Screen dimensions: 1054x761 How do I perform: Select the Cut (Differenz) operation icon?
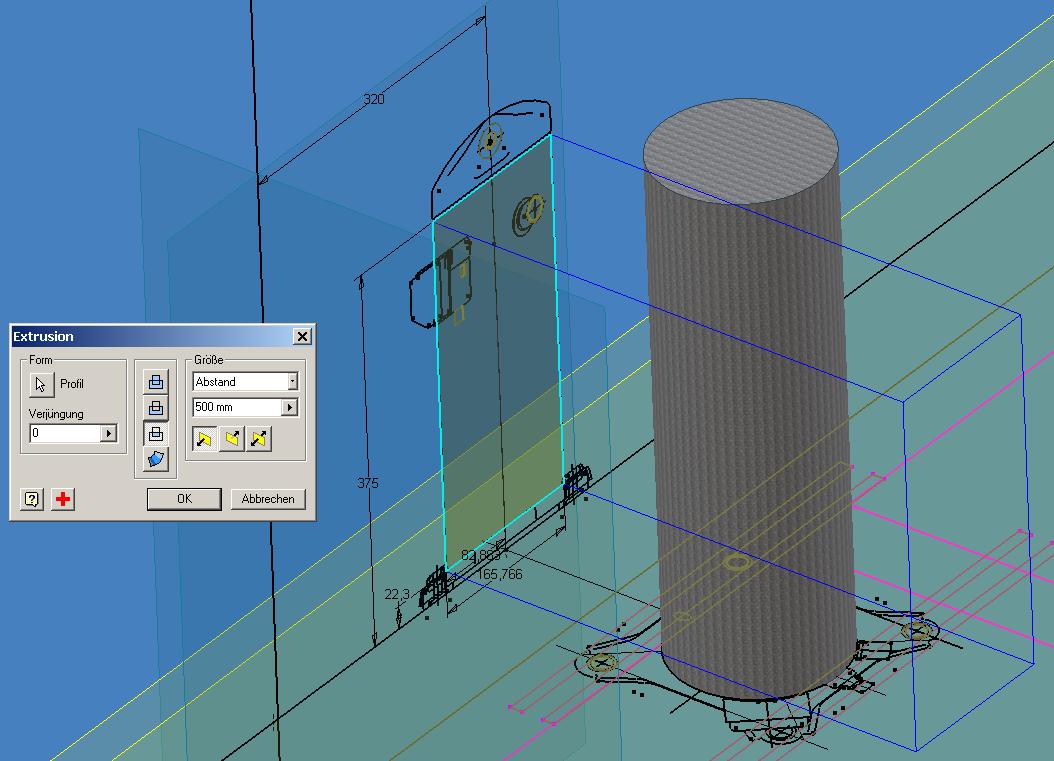(156, 408)
